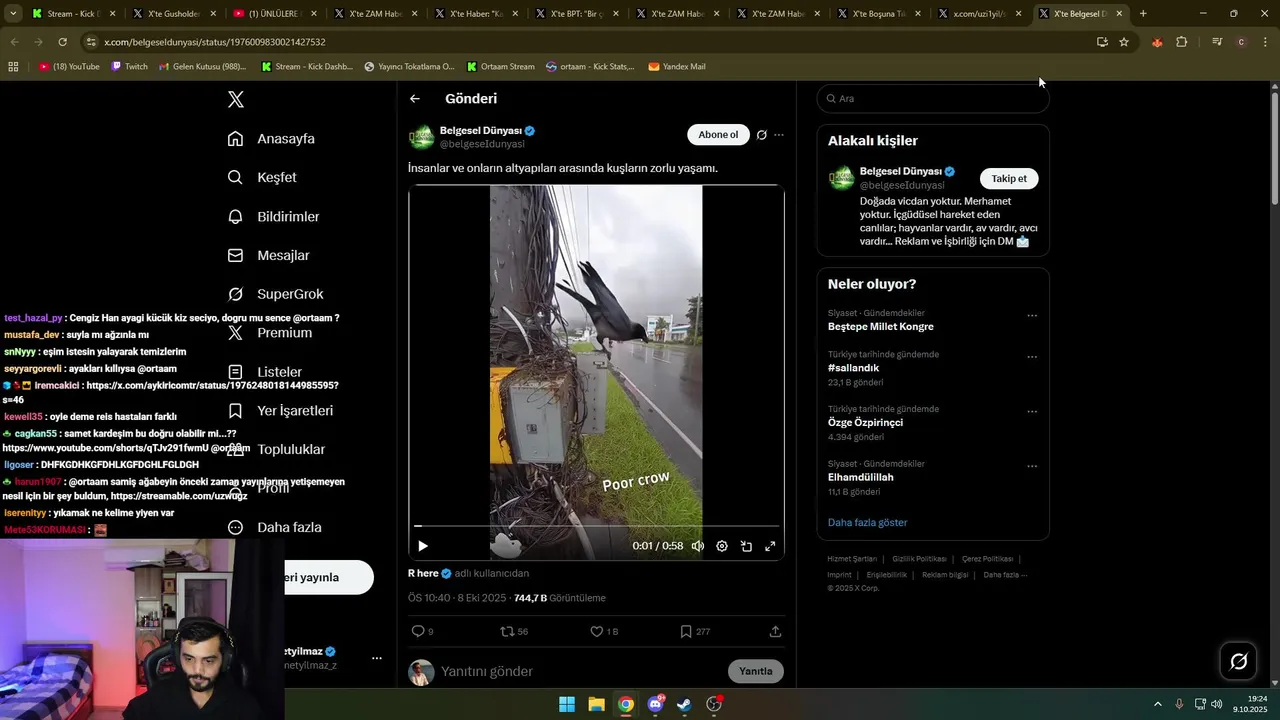The height and width of the screenshot is (720, 1280).
Task: Click the Yanıtla reply button
Action: pyautogui.click(x=755, y=671)
